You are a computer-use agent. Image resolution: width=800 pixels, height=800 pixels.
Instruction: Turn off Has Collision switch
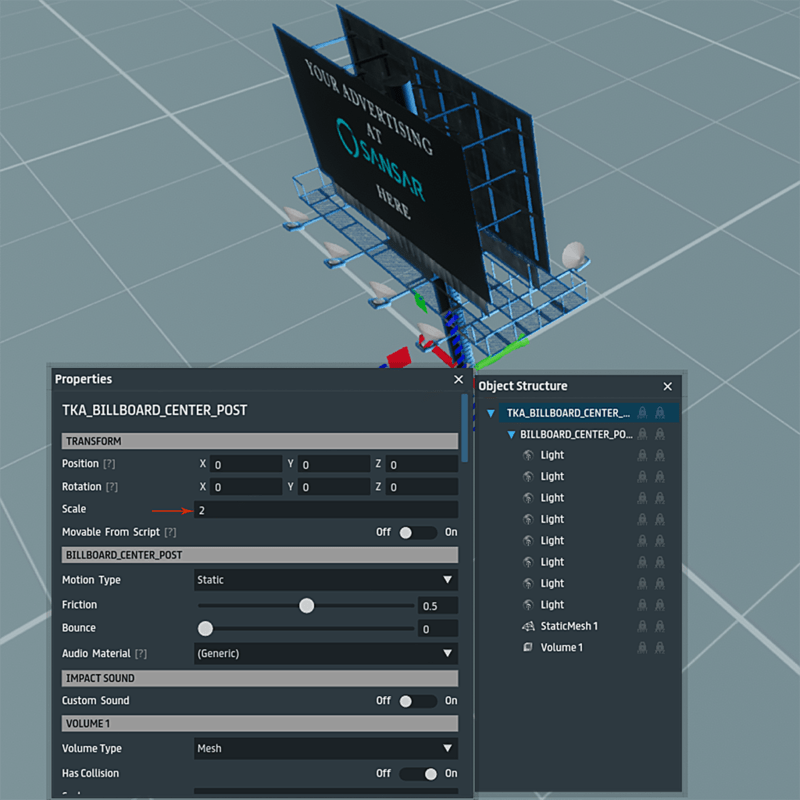click(x=418, y=773)
